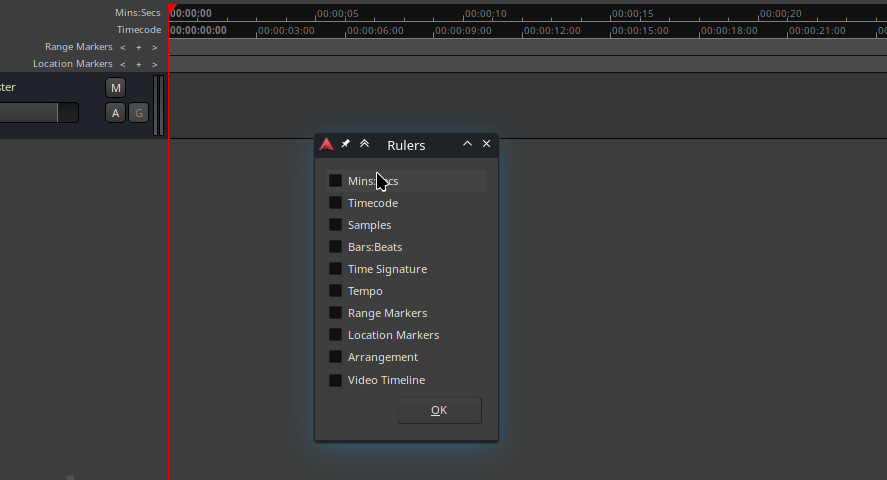Click the master track gain fader
The width and height of the screenshot is (887, 480).
tap(38, 112)
